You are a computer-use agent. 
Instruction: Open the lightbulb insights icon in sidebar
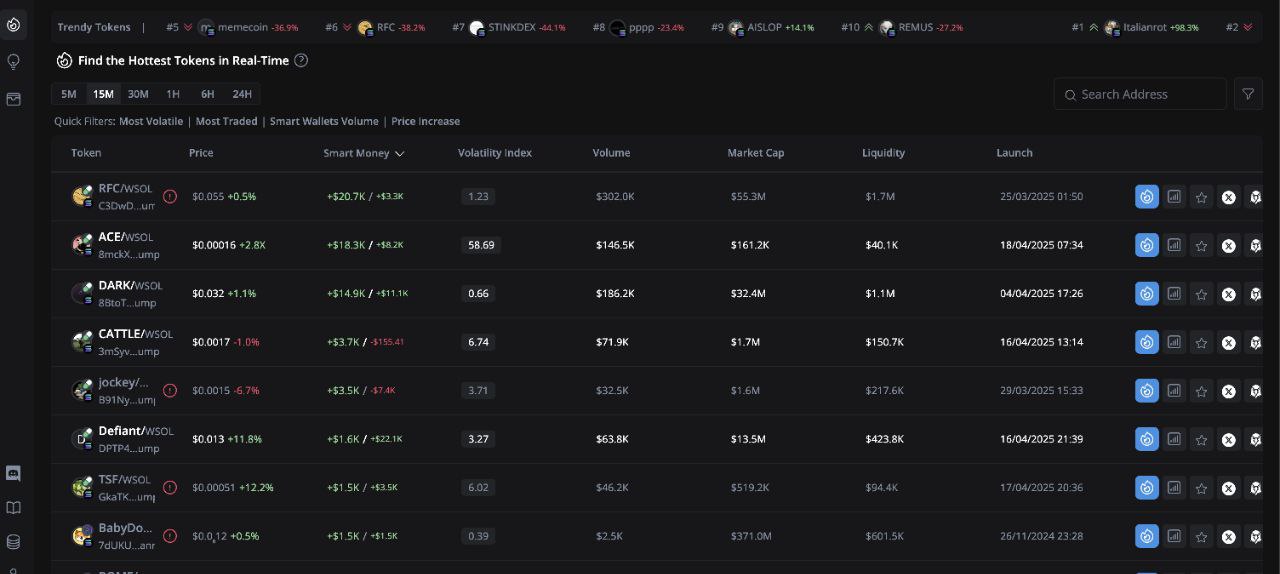(14, 62)
